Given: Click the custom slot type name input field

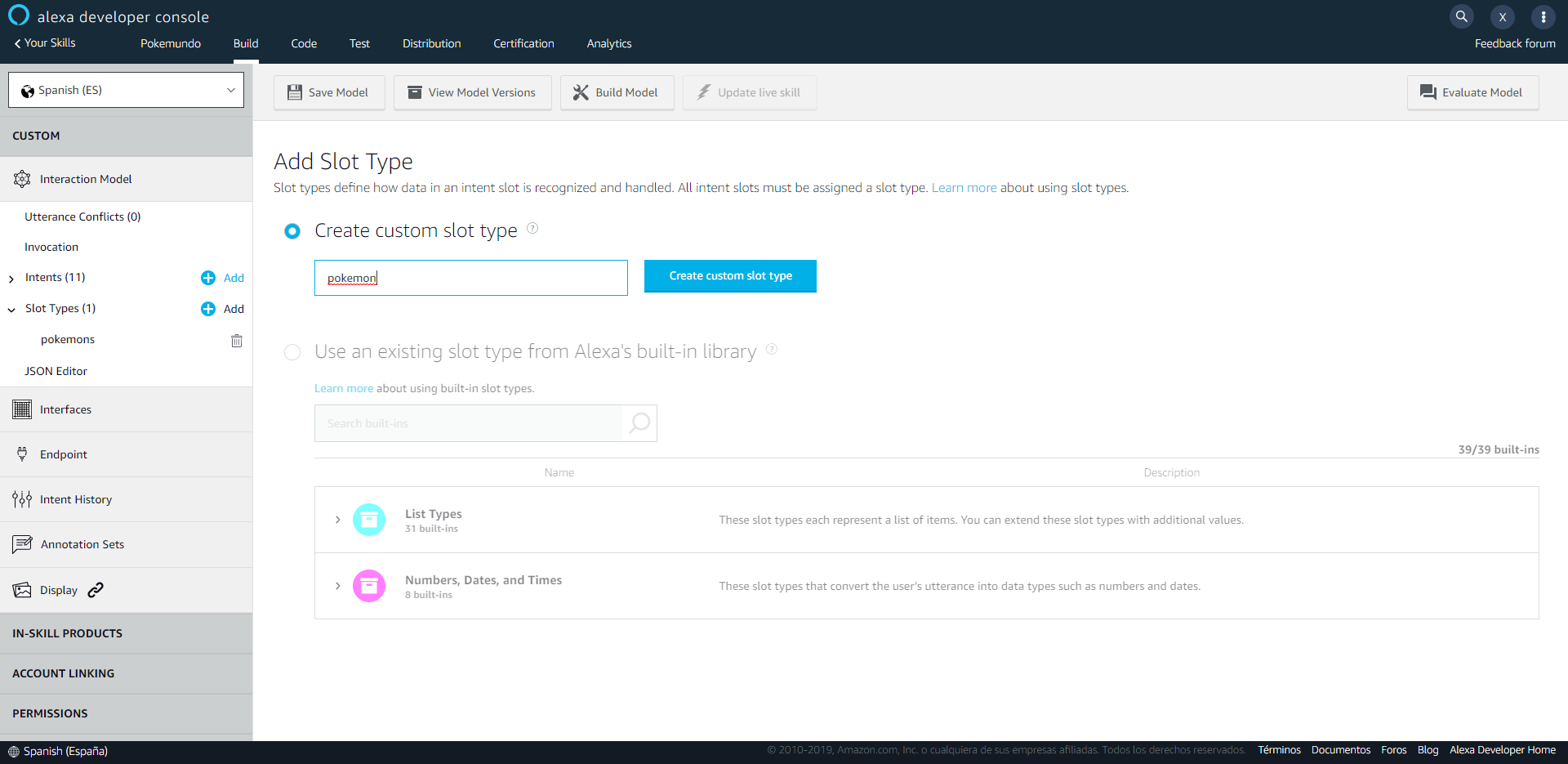Looking at the screenshot, I should (471, 278).
